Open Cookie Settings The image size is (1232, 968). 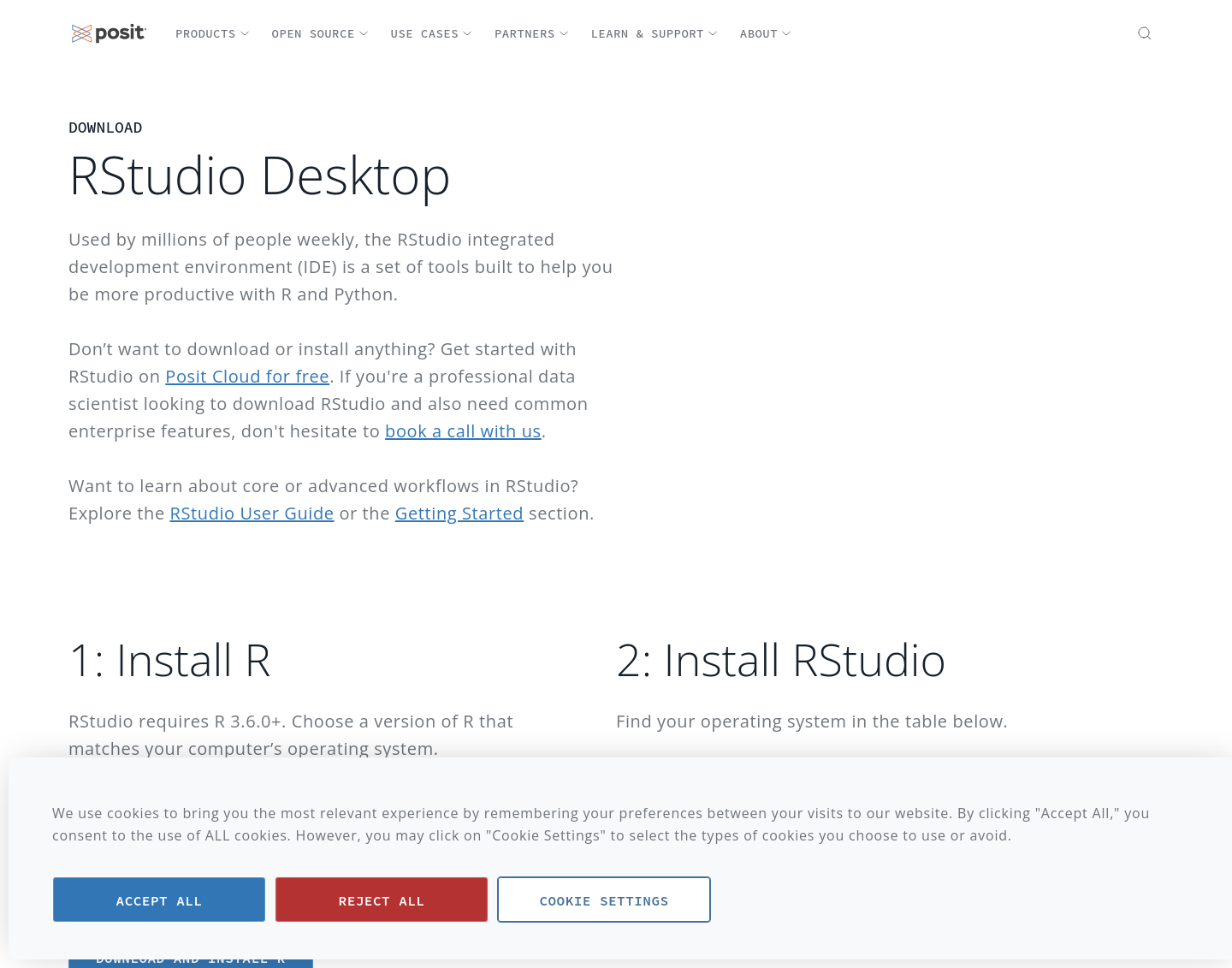point(604,900)
